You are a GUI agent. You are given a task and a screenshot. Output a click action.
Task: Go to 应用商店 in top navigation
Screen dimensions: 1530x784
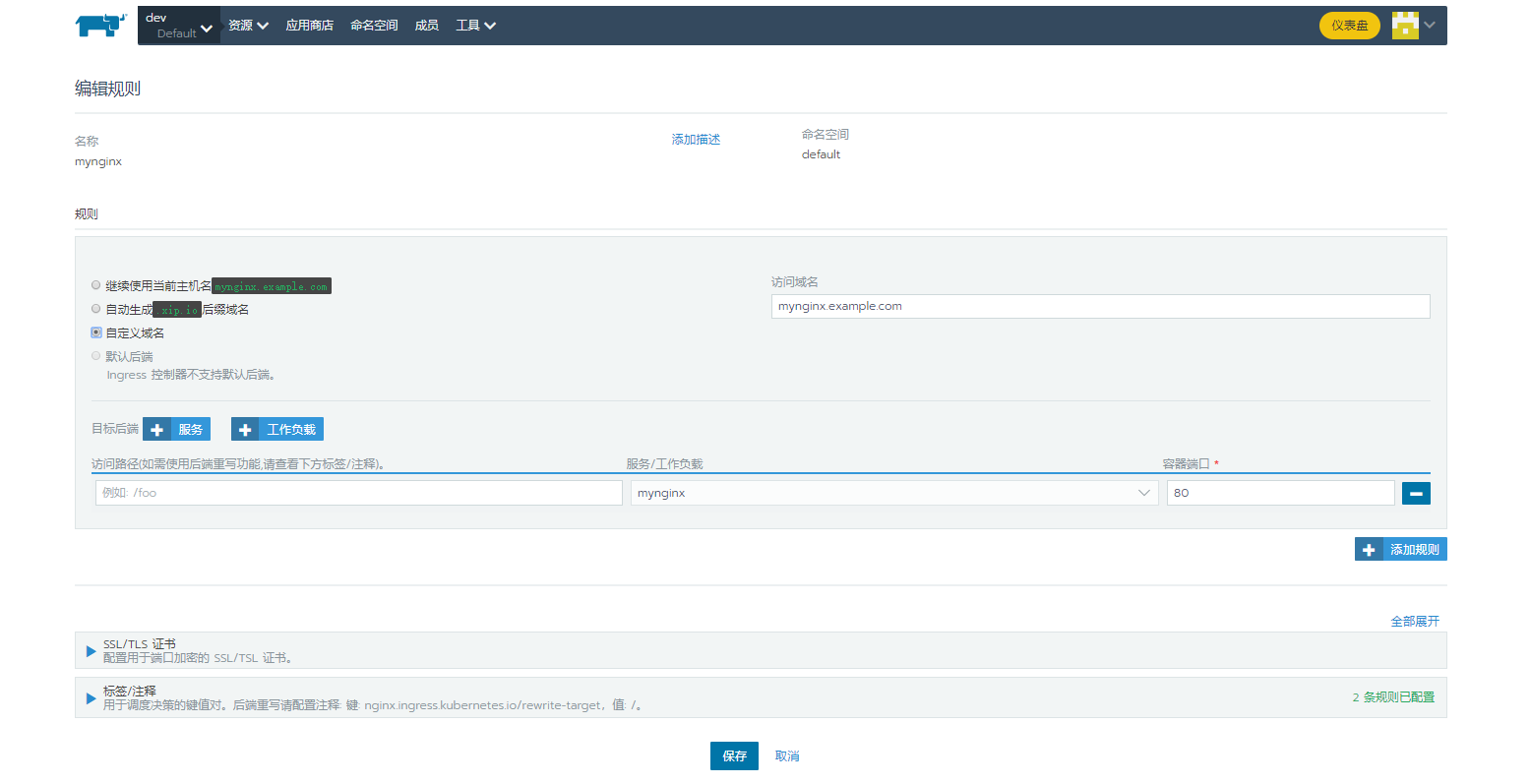tap(309, 26)
